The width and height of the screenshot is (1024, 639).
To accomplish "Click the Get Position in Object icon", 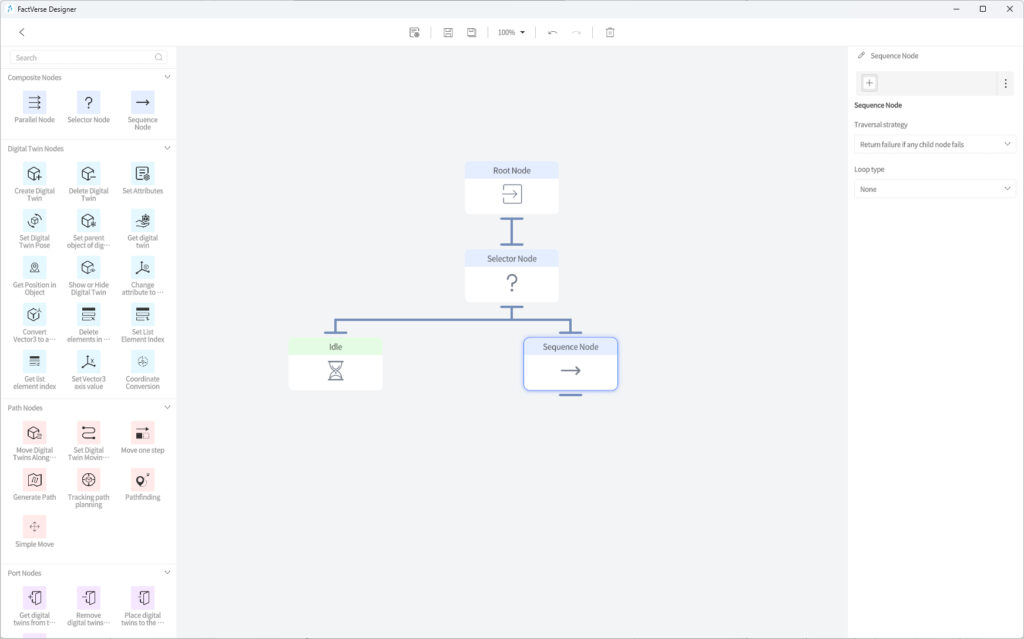I will pos(35,268).
